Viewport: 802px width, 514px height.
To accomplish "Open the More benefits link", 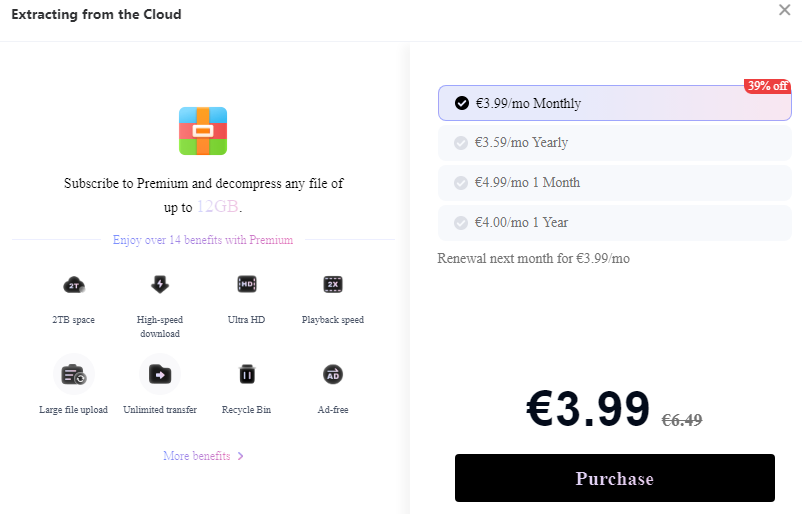I will (196, 456).
